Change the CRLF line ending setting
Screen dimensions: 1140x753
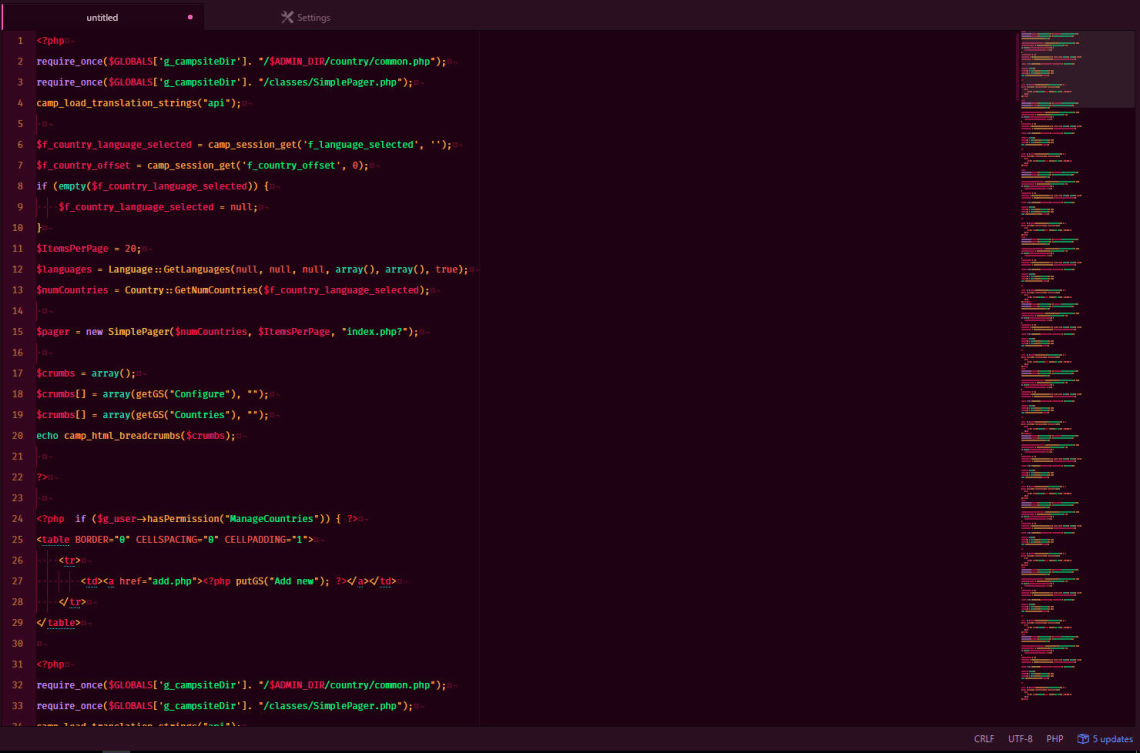(x=984, y=738)
